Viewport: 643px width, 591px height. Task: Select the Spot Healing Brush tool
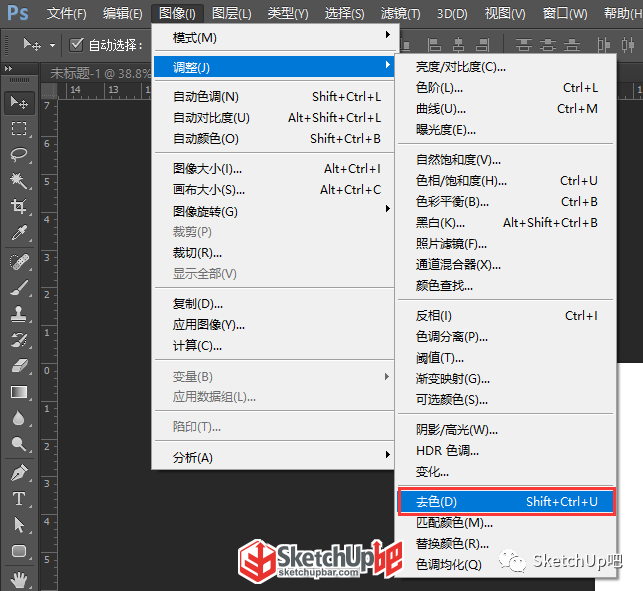click(x=19, y=262)
